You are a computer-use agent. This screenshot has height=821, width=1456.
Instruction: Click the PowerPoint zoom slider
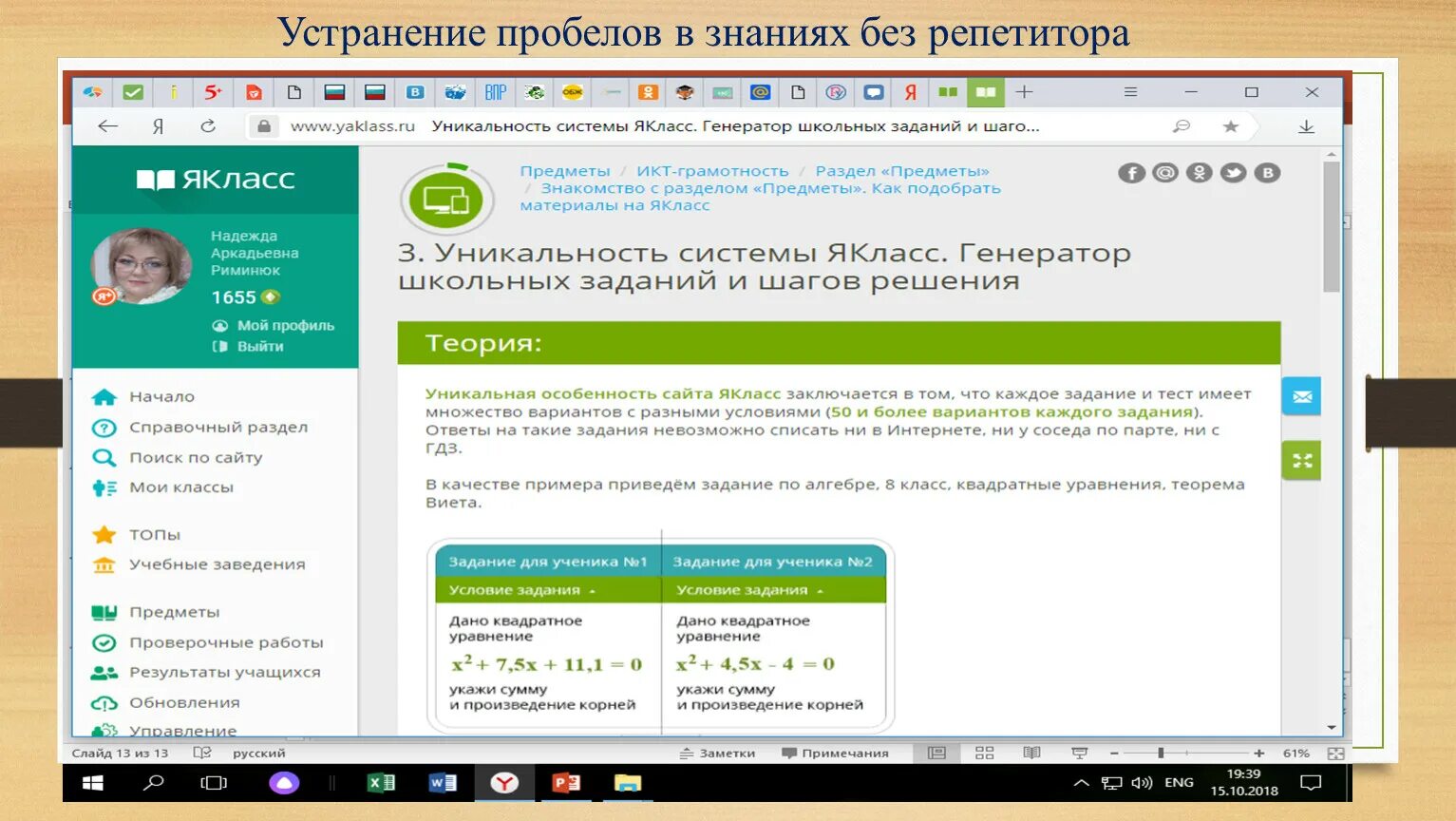click(x=1185, y=754)
